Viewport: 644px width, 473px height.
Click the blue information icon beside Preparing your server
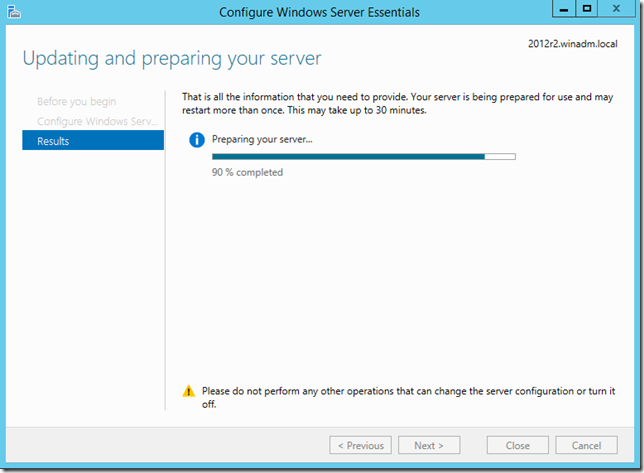click(x=197, y=140)
